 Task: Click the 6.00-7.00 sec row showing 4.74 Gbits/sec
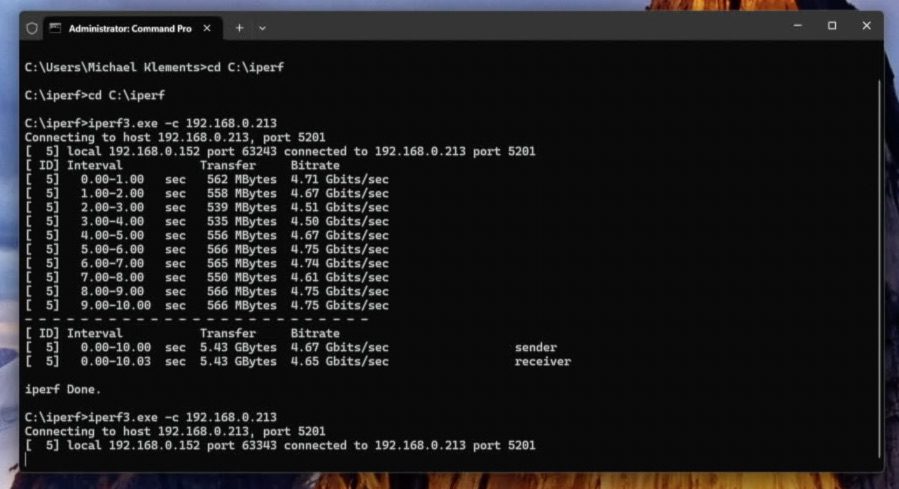click(x=206, y=263)
